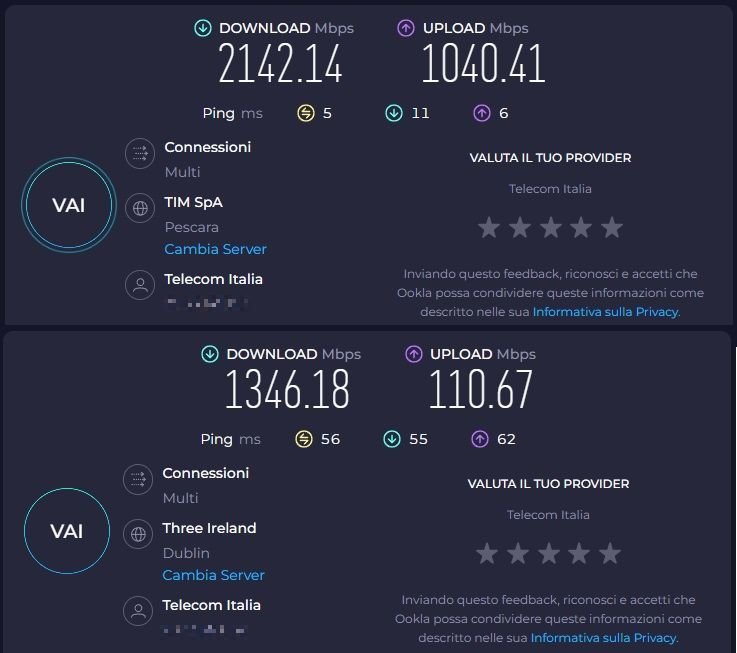Click the user icon beside bottom Telecom Italia
This screenshot has width=737, height=653.
[138, 611]
